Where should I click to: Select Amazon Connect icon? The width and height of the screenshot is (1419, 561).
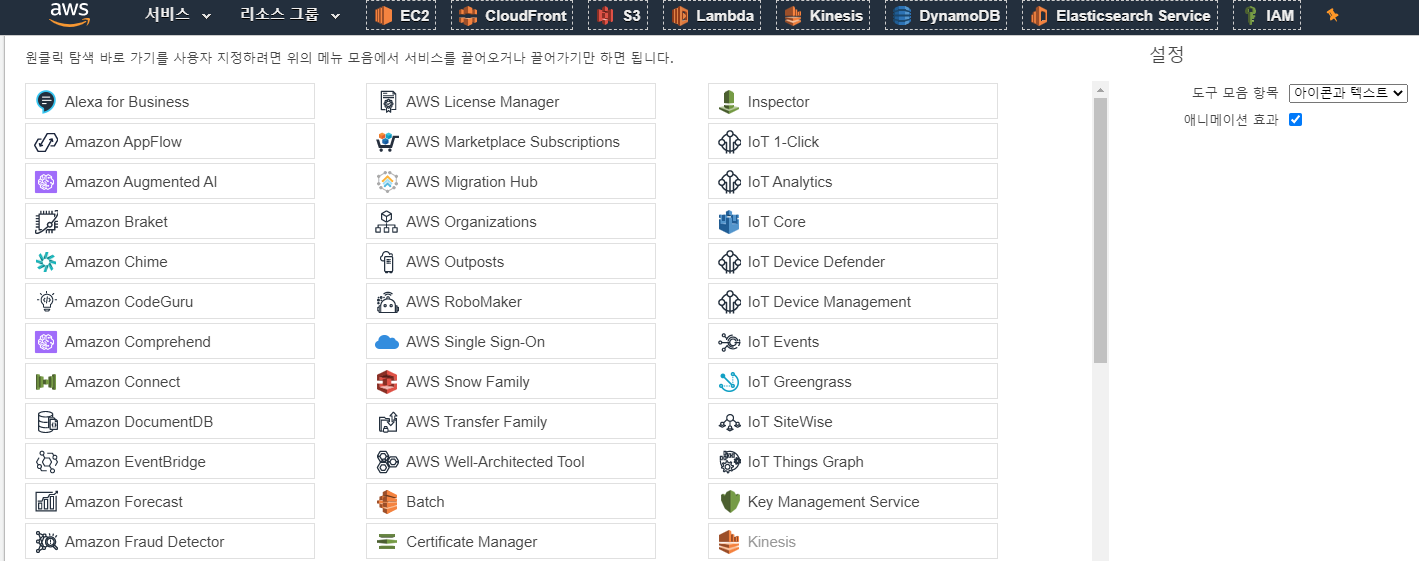46,381
